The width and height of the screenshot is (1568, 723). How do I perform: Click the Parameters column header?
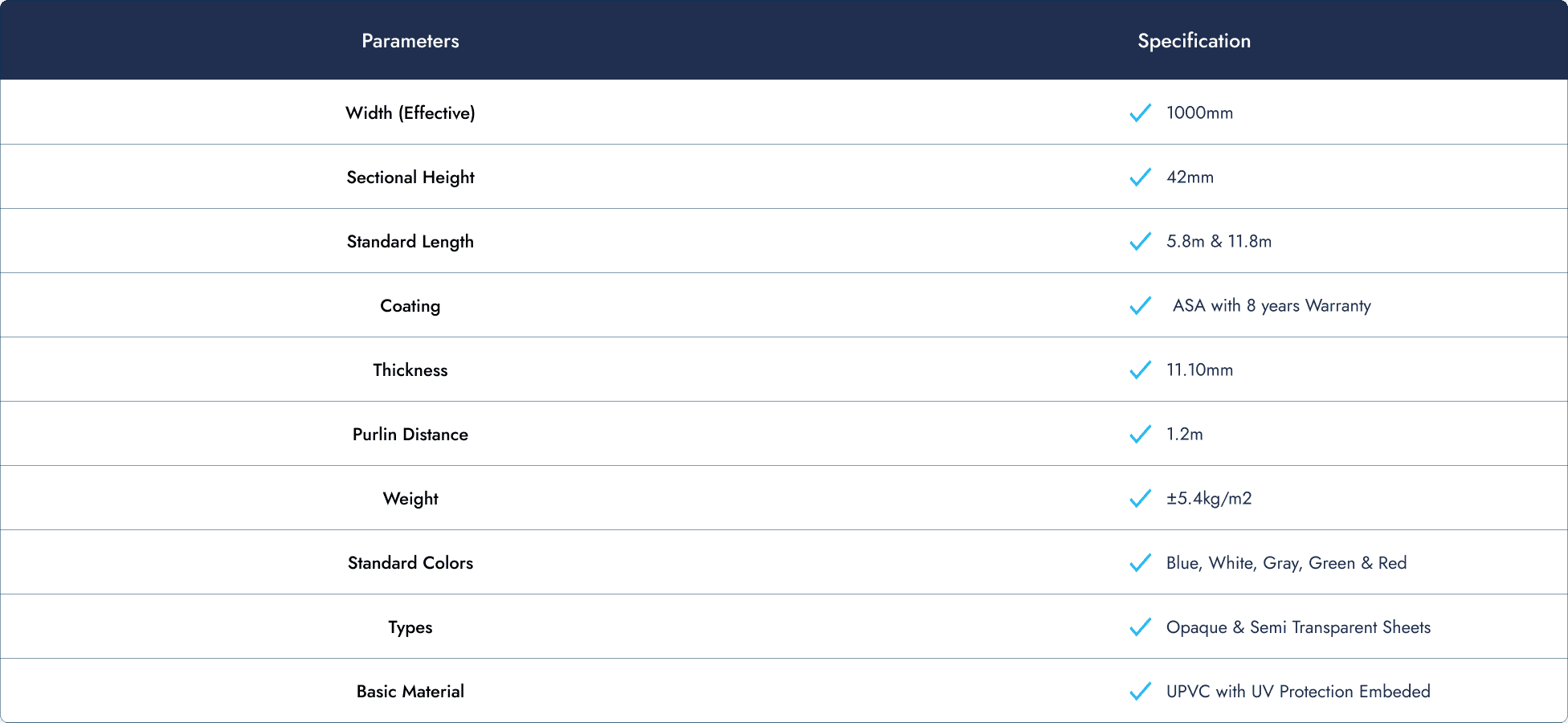pyautogui.click(x=410, y=41)
